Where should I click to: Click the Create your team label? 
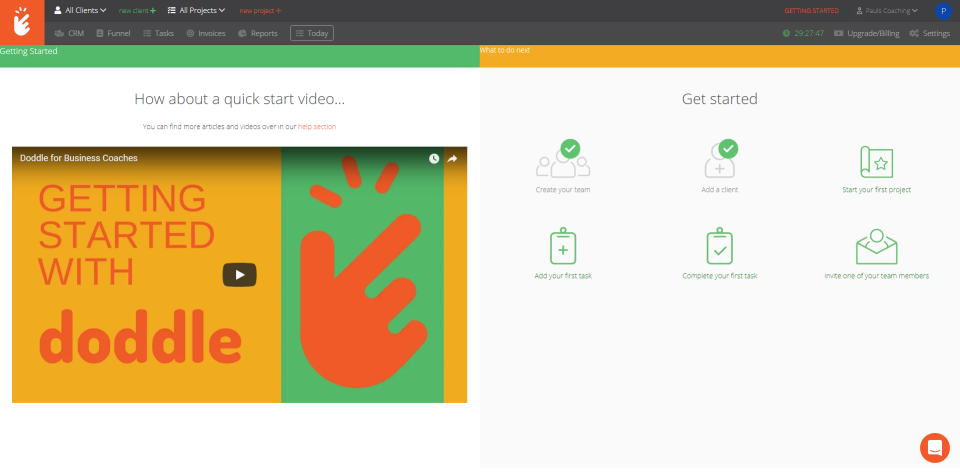[563, 190]
